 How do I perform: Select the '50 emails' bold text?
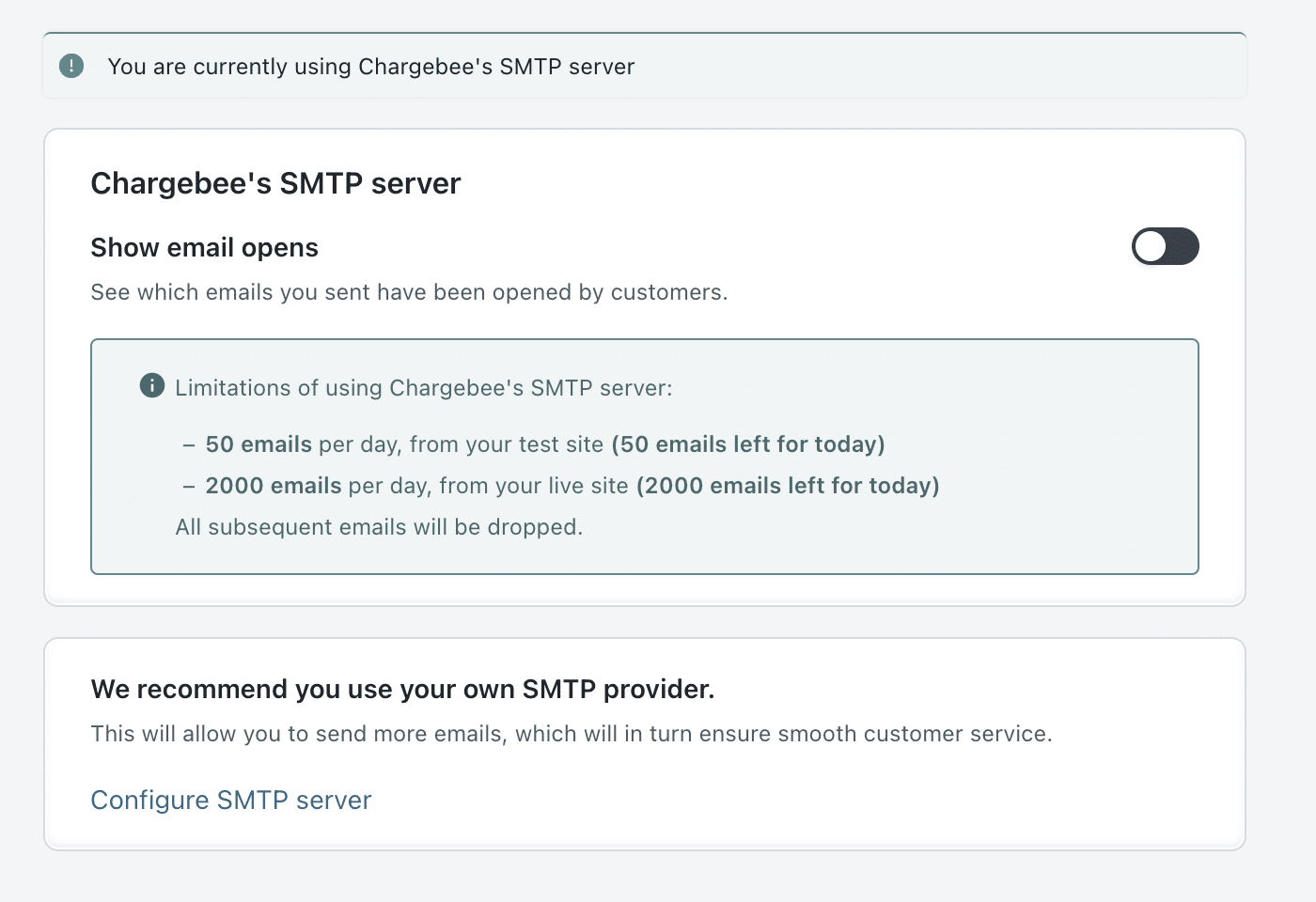click(x=258, y=443)
